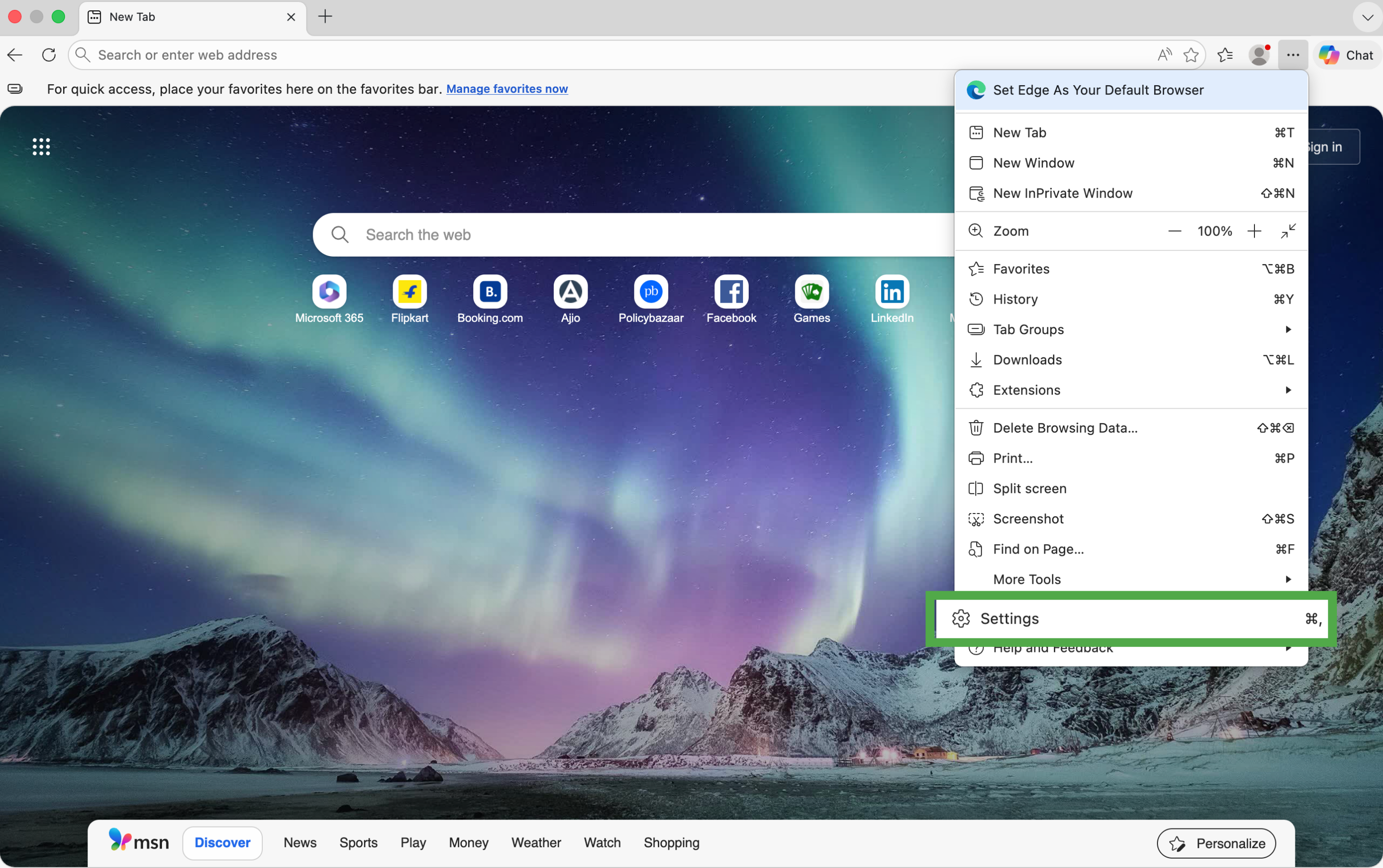Open Copilot Chat from the toolbar
The image size is (1383, 868).
[x=1346, y=55]
